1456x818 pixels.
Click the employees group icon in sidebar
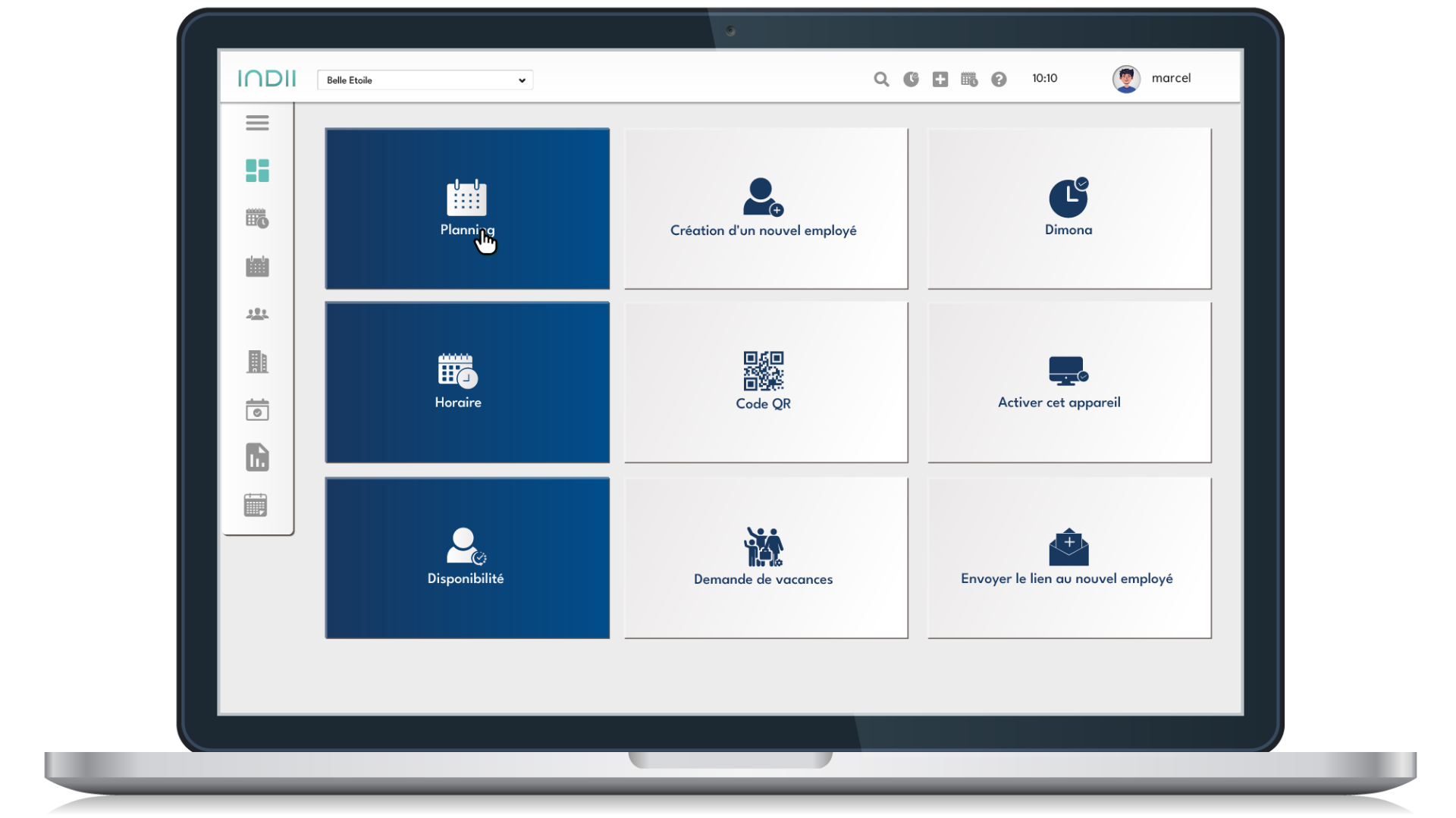[x=257, y=314]
